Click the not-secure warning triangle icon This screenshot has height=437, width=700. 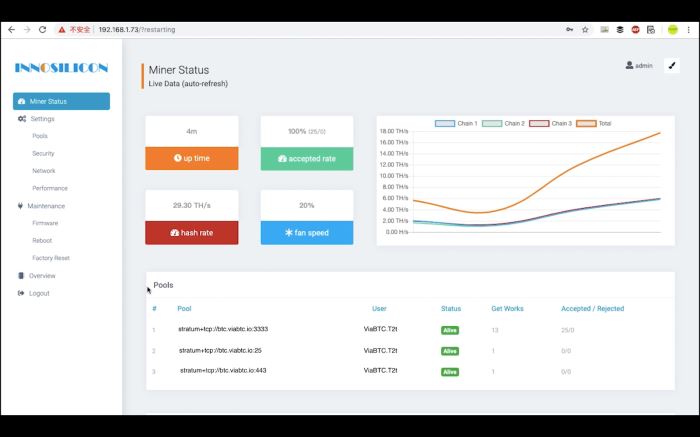coord(62,29)
